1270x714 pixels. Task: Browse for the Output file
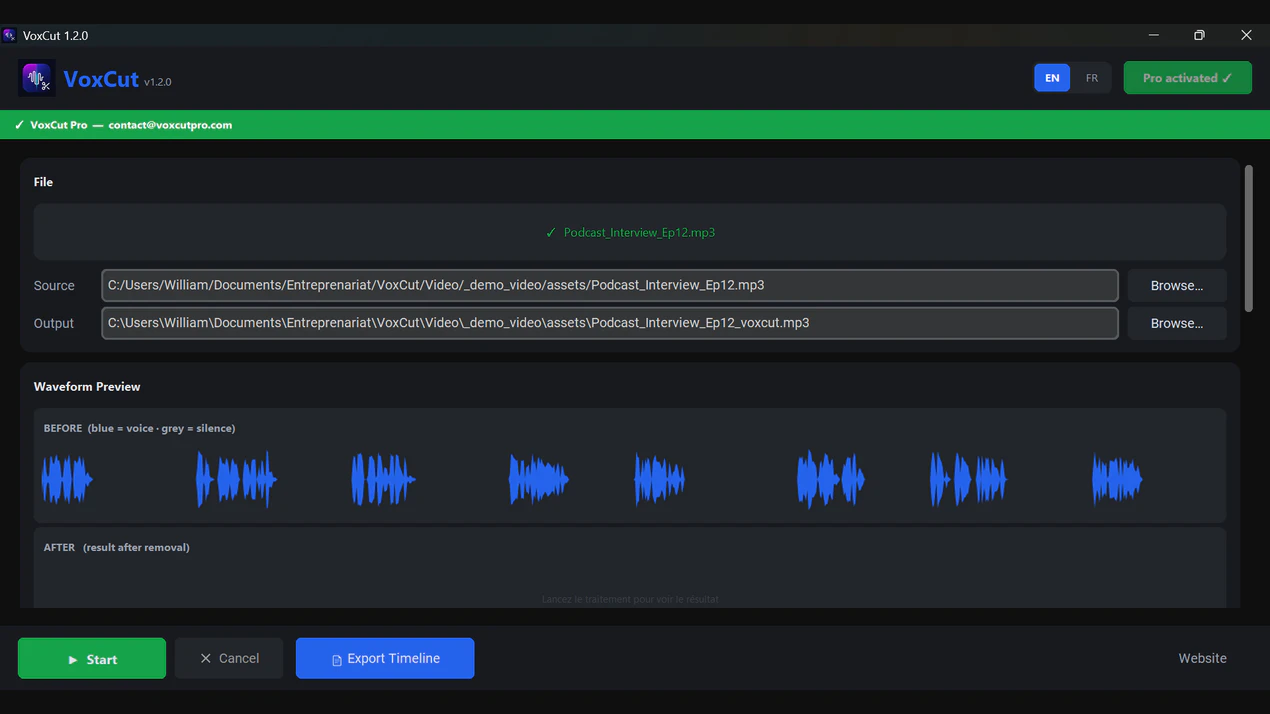[1177, 323]
